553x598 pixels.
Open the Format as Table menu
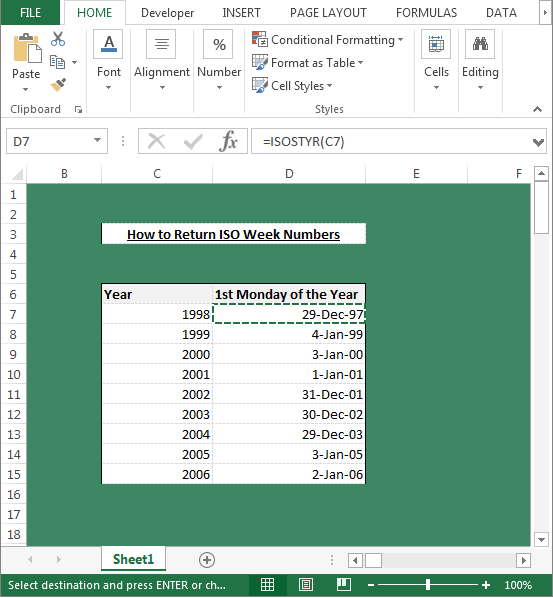tap(307, 63)
